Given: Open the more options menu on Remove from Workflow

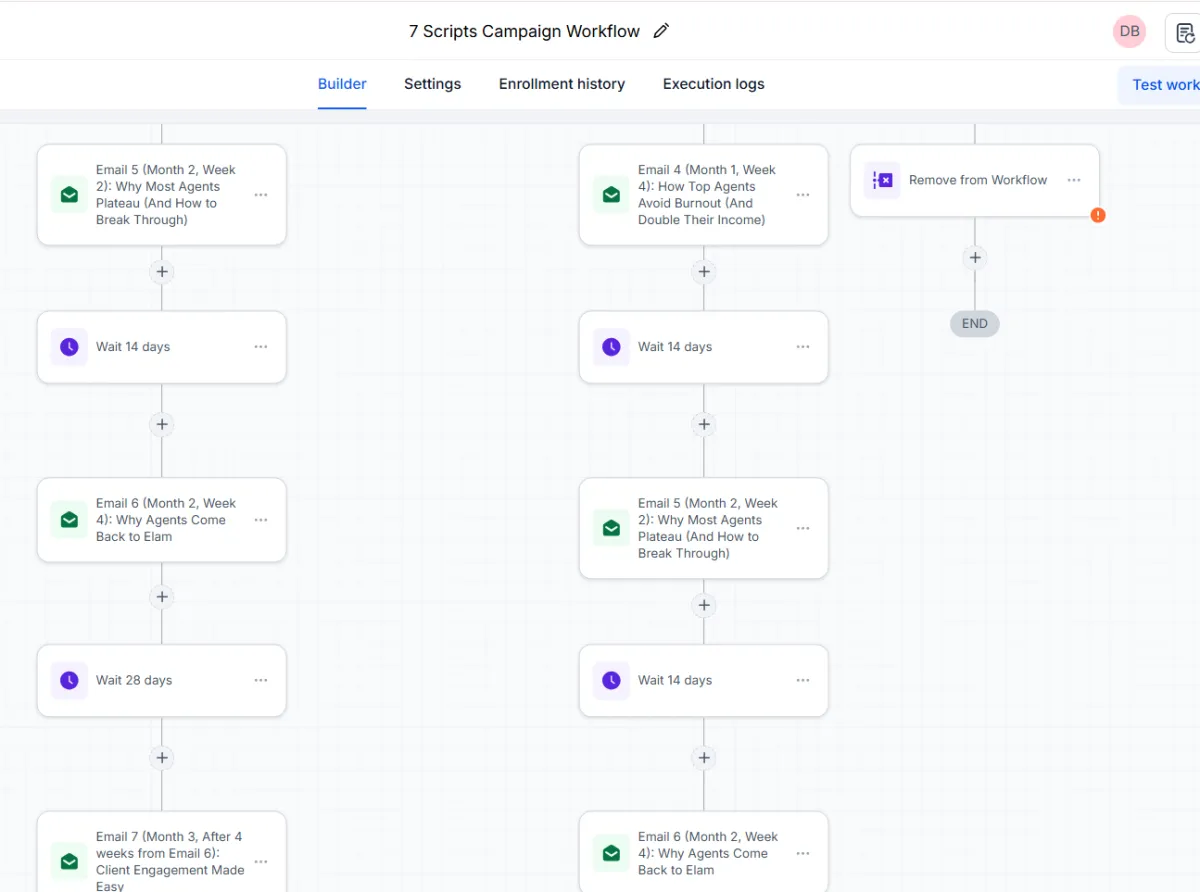Looking at the screenshot, I should [x=1074, y=180].
